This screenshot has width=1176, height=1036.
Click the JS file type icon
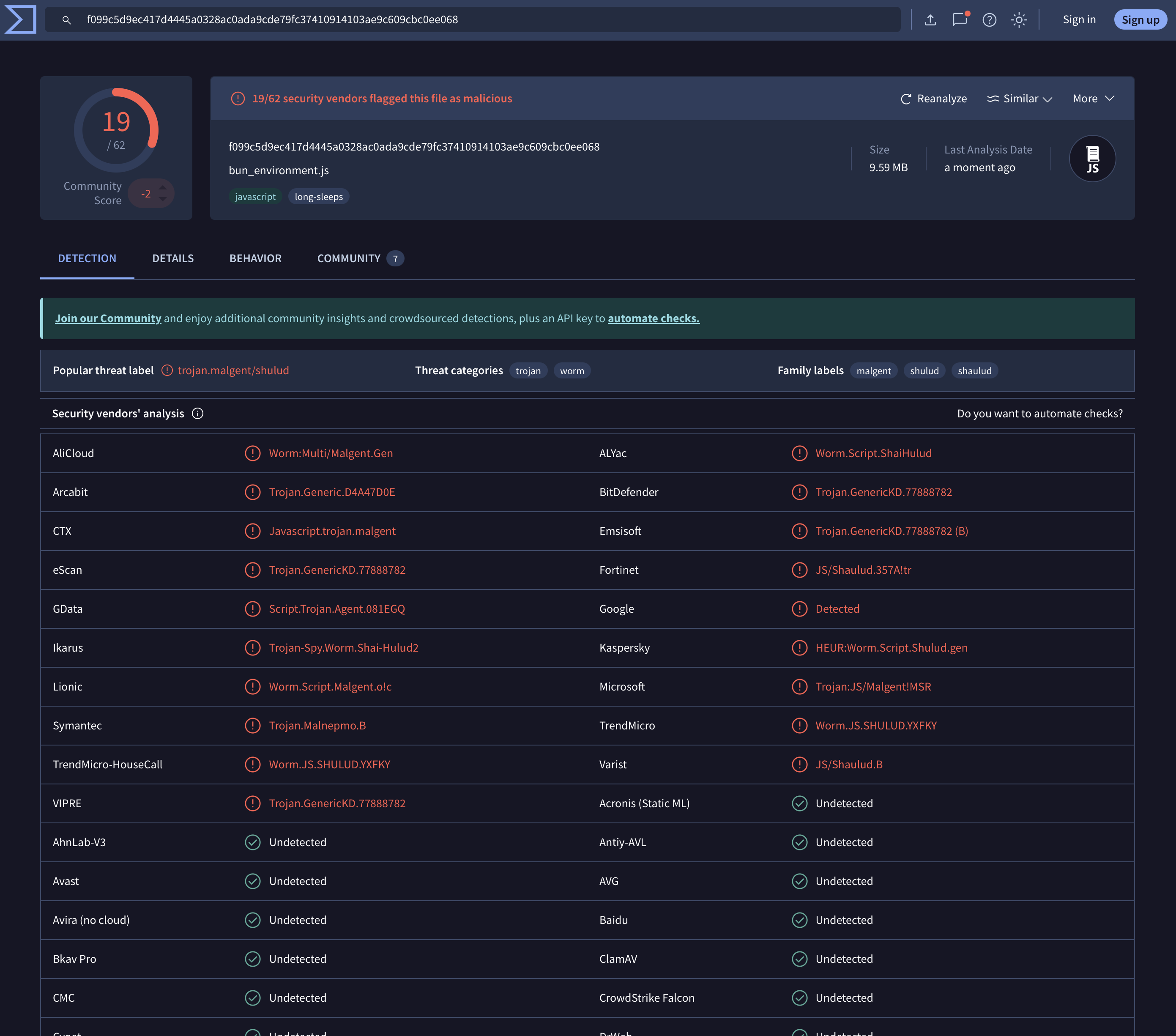1092,159
